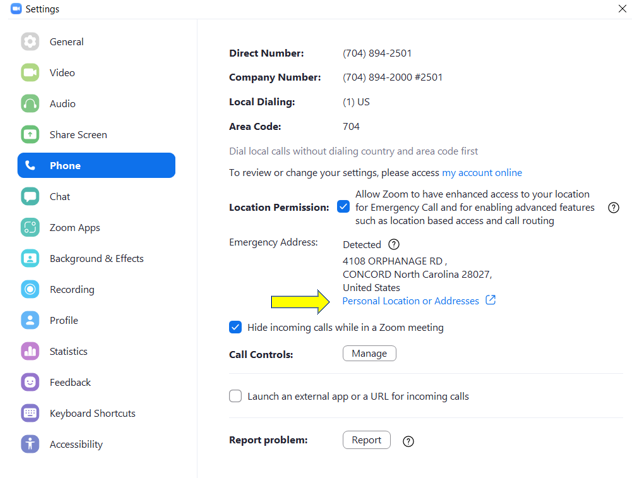Disable the Location Permission checkbox
Screen dimensions: 641x478
point(343,207)
